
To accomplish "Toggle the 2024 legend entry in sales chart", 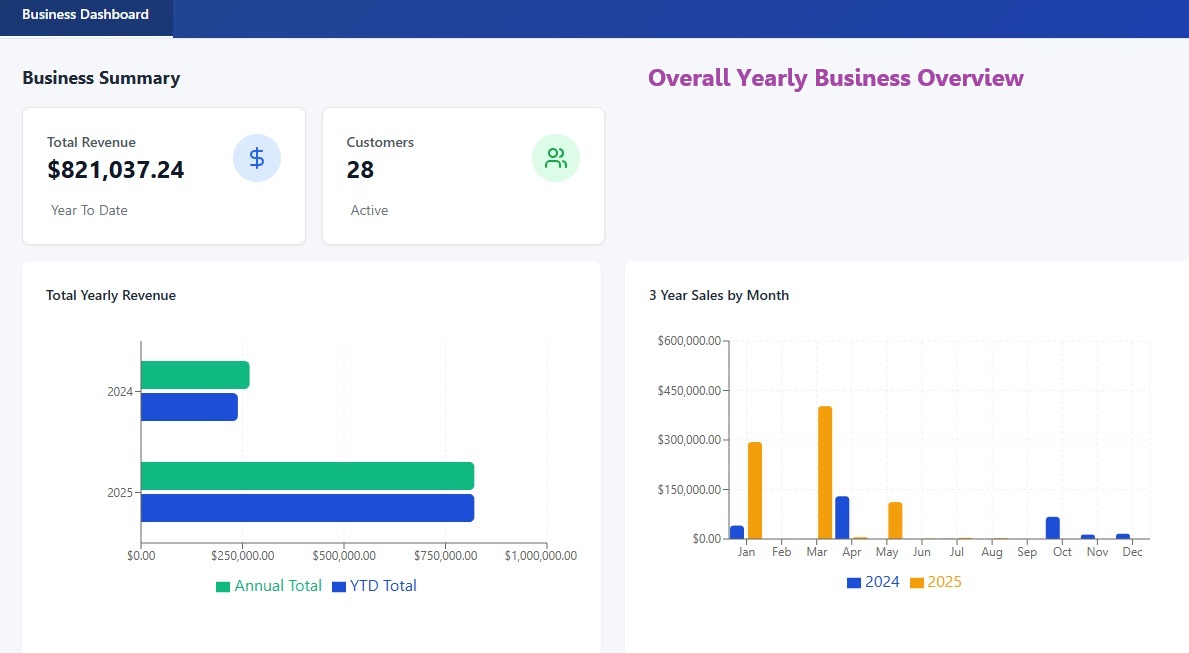I will coord(873,582).
